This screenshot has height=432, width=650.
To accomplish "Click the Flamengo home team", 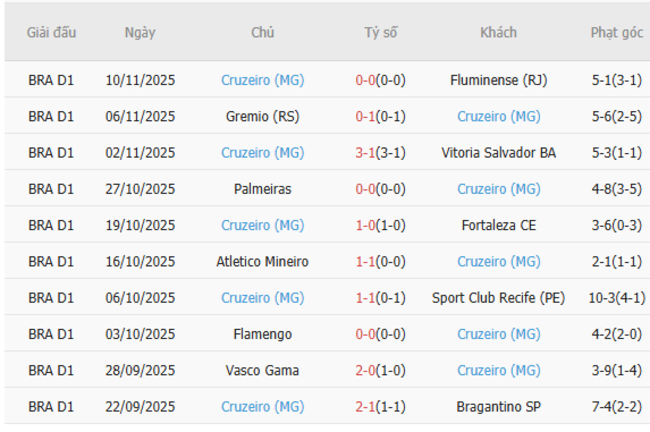I will (262, 334).
